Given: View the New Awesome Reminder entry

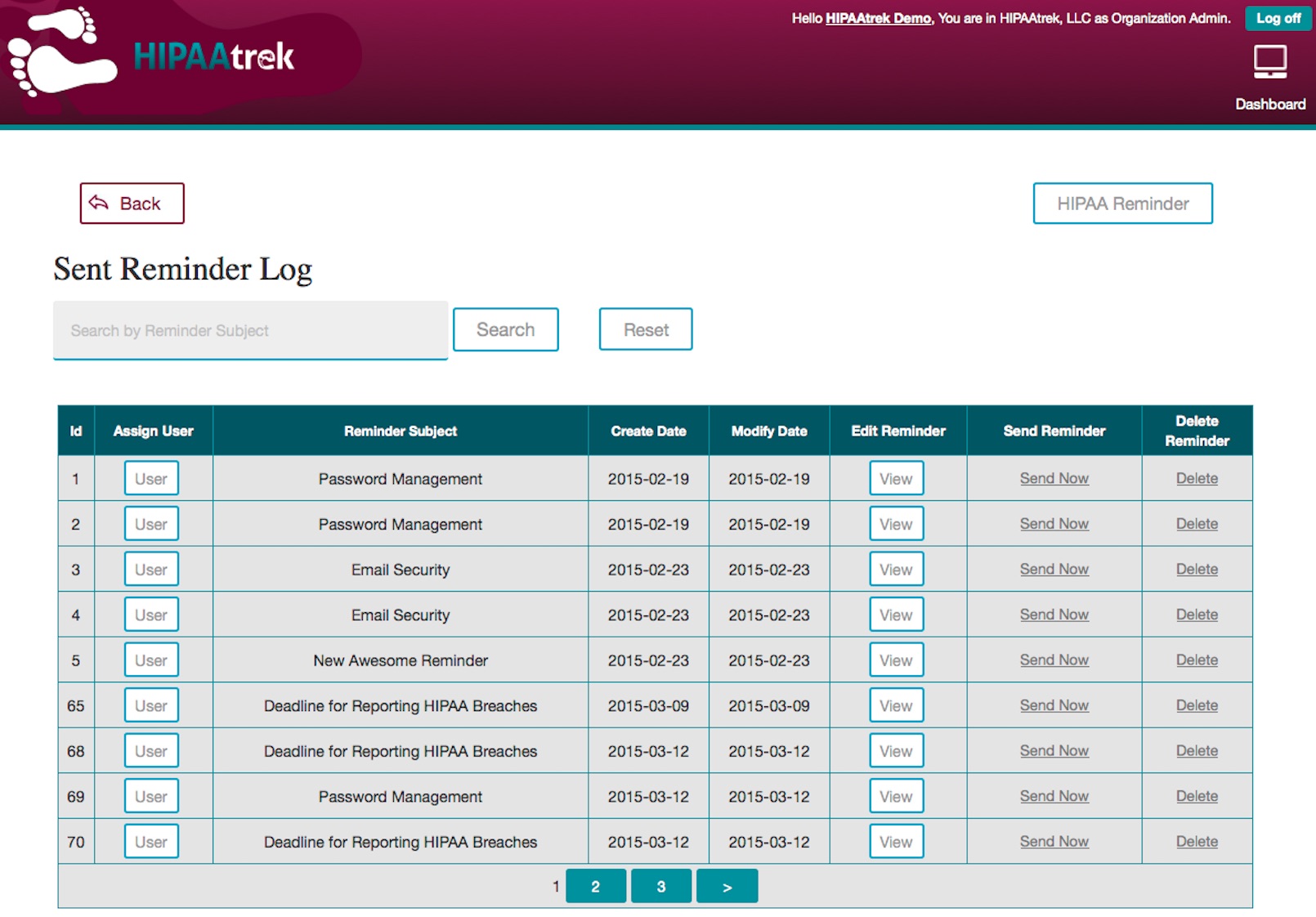Looking at the screenshot, I should (896, 660).
